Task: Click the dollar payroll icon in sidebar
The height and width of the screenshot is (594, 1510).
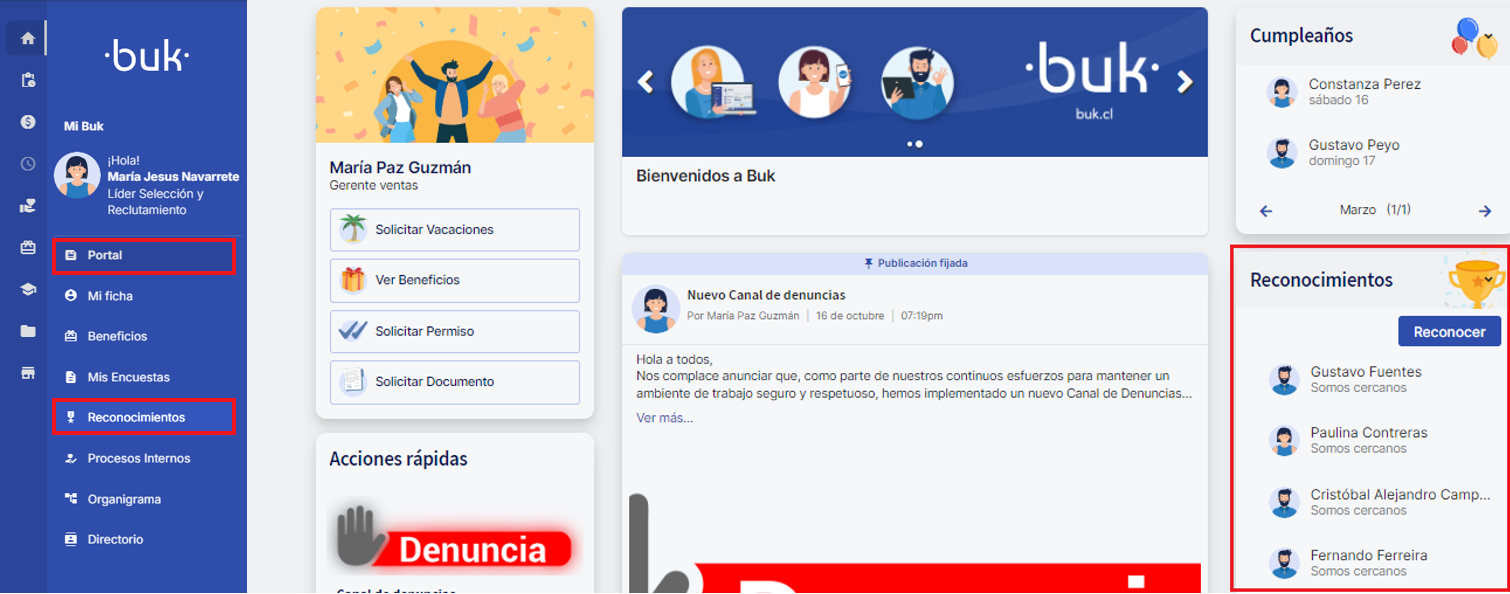Action: pos(28,122)
